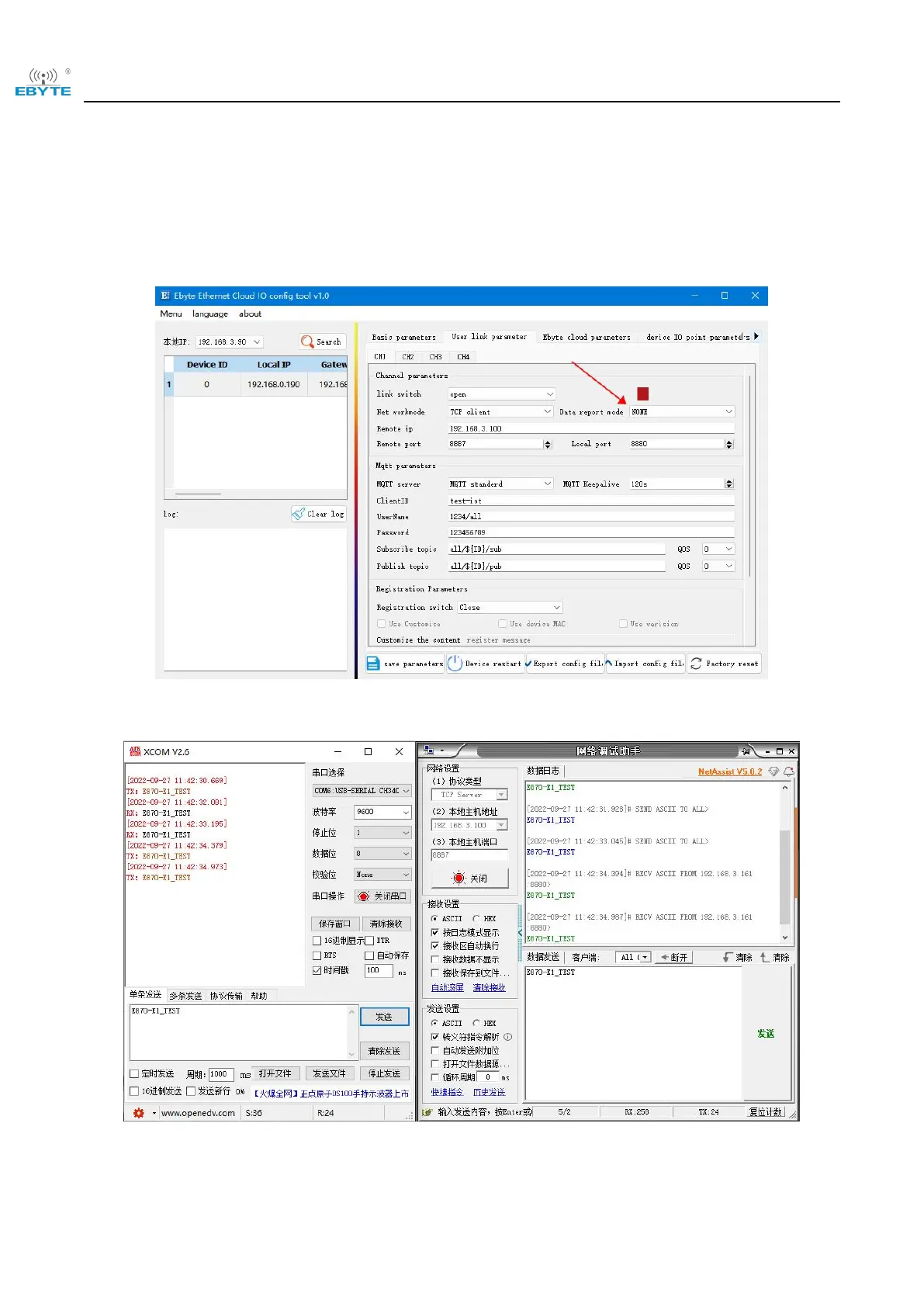Click the device table horizontal scrollbar

198,494
